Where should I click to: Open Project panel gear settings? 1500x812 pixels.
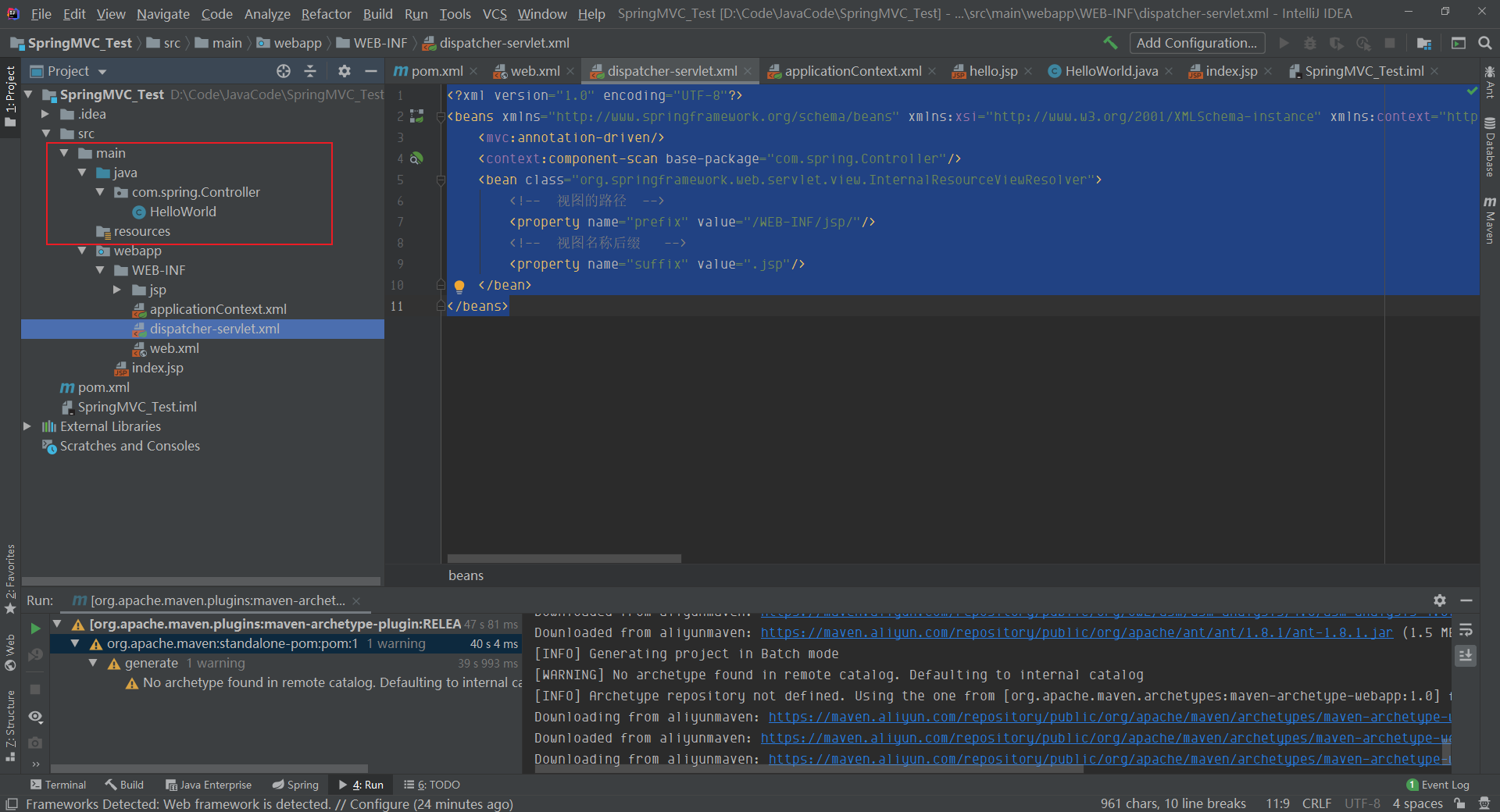[x=345, y=71]
